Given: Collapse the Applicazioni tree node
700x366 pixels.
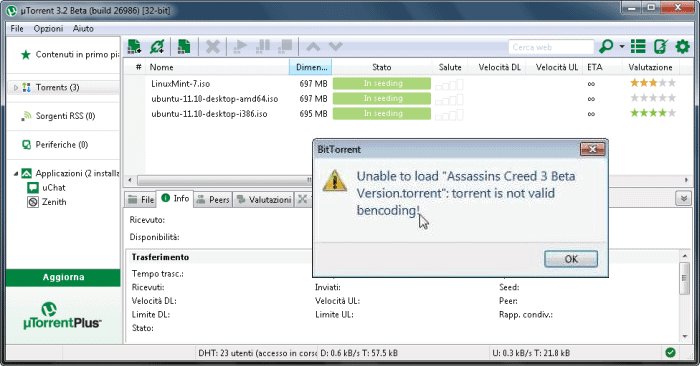Looking at the screenshot, I should (16, 173).
